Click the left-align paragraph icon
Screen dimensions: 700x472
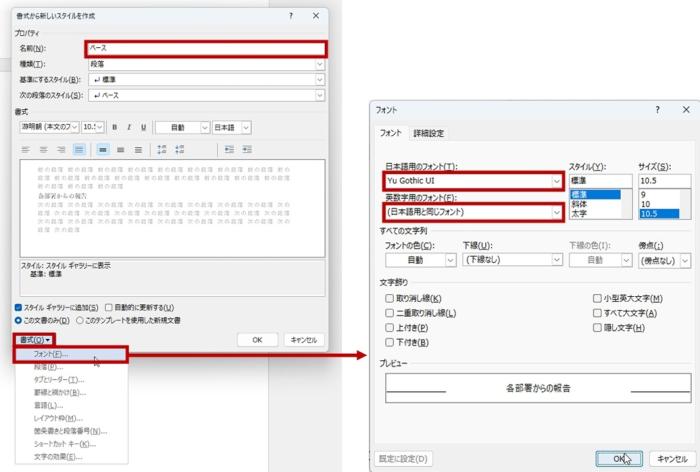(27, 149)
